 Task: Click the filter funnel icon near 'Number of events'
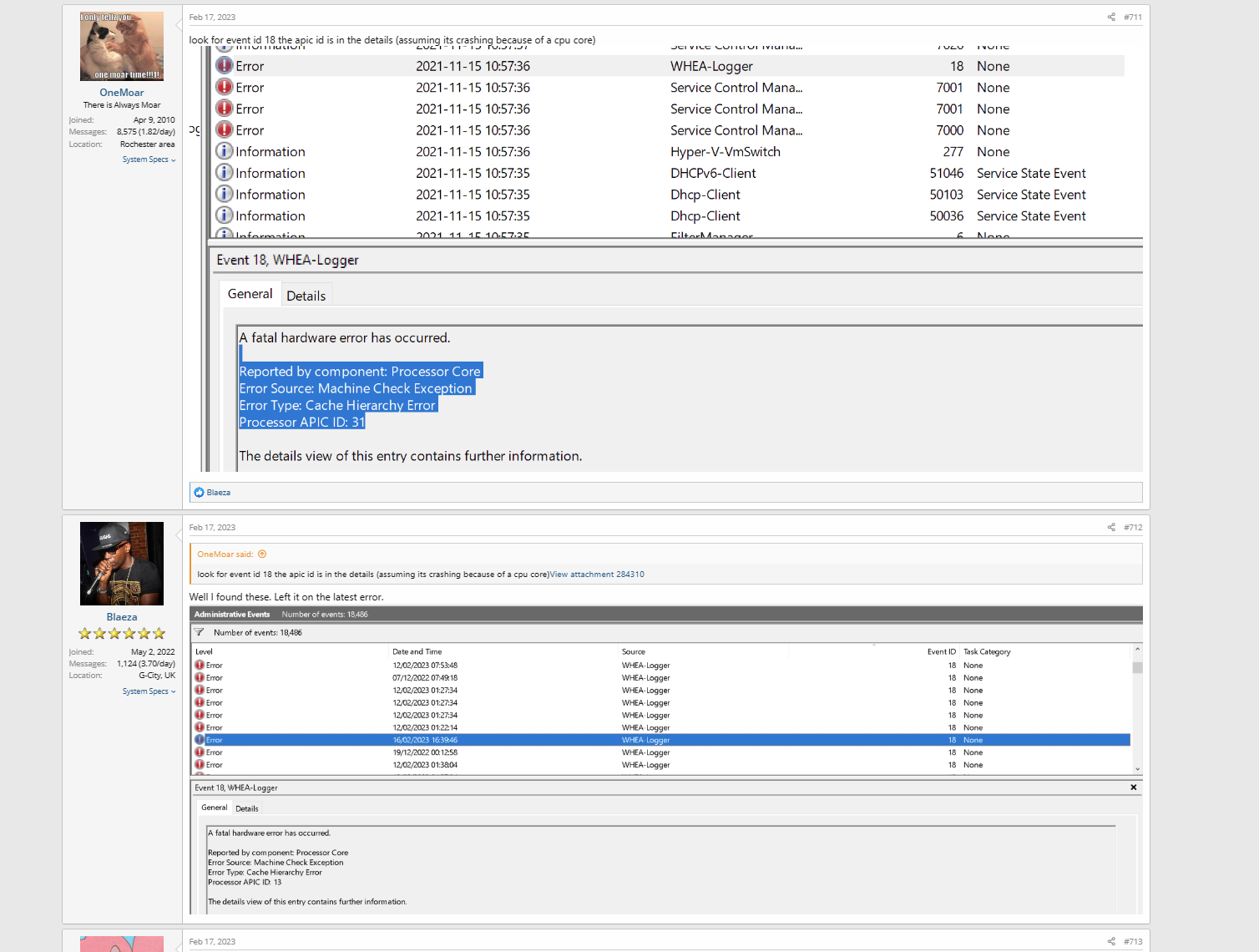tap(200, 632)
